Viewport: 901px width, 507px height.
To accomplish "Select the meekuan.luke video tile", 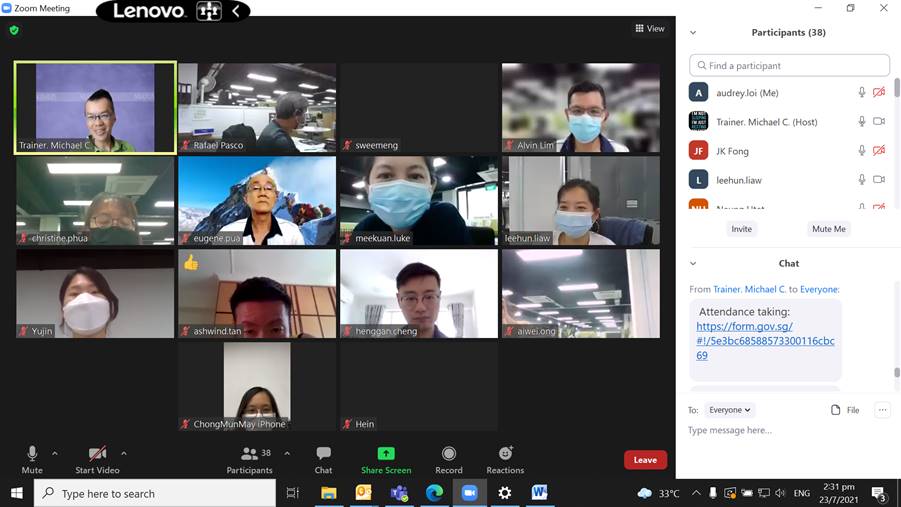I will [x=419, y=201].
